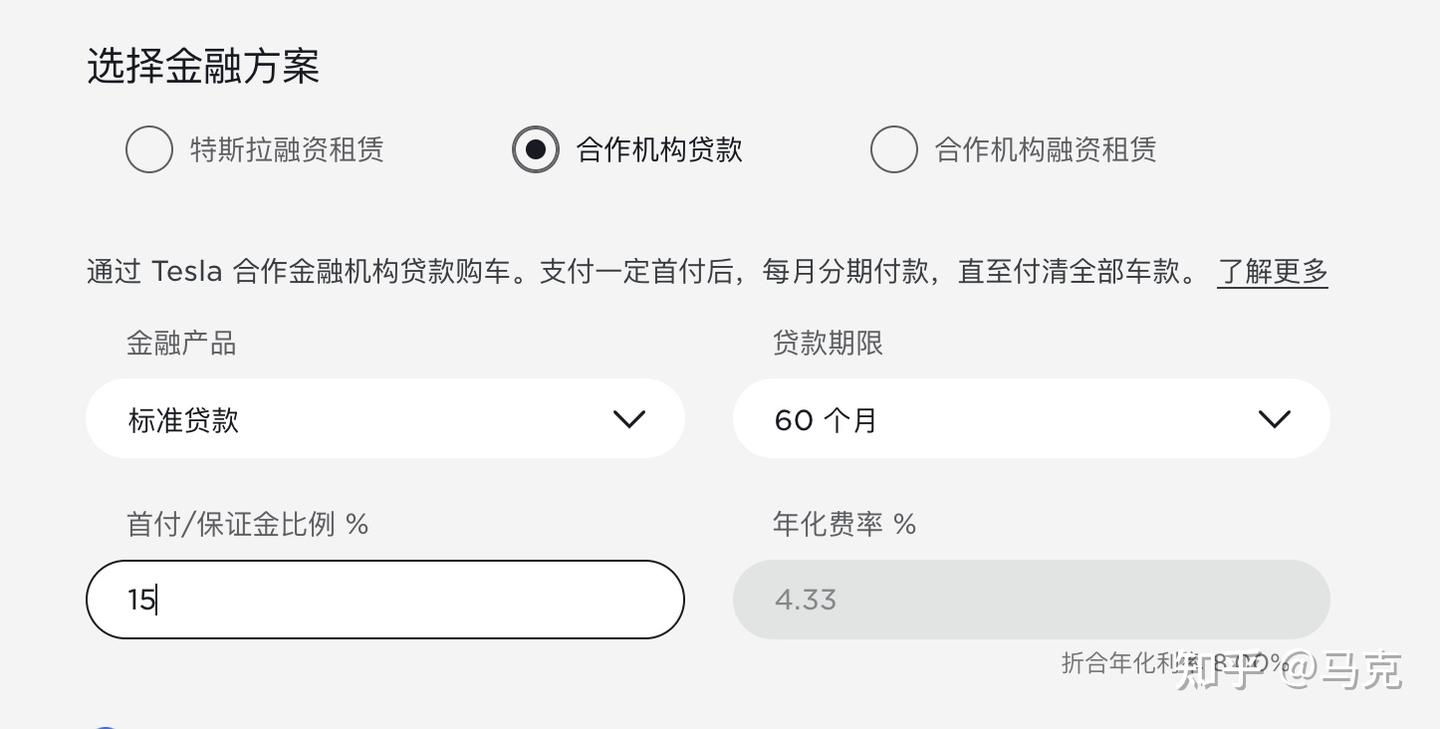Image resolution: width=1440 pixels, height=729 pixels.
Task: Click the chevron on the 金融产品 selector
Action: coord(630,419)
